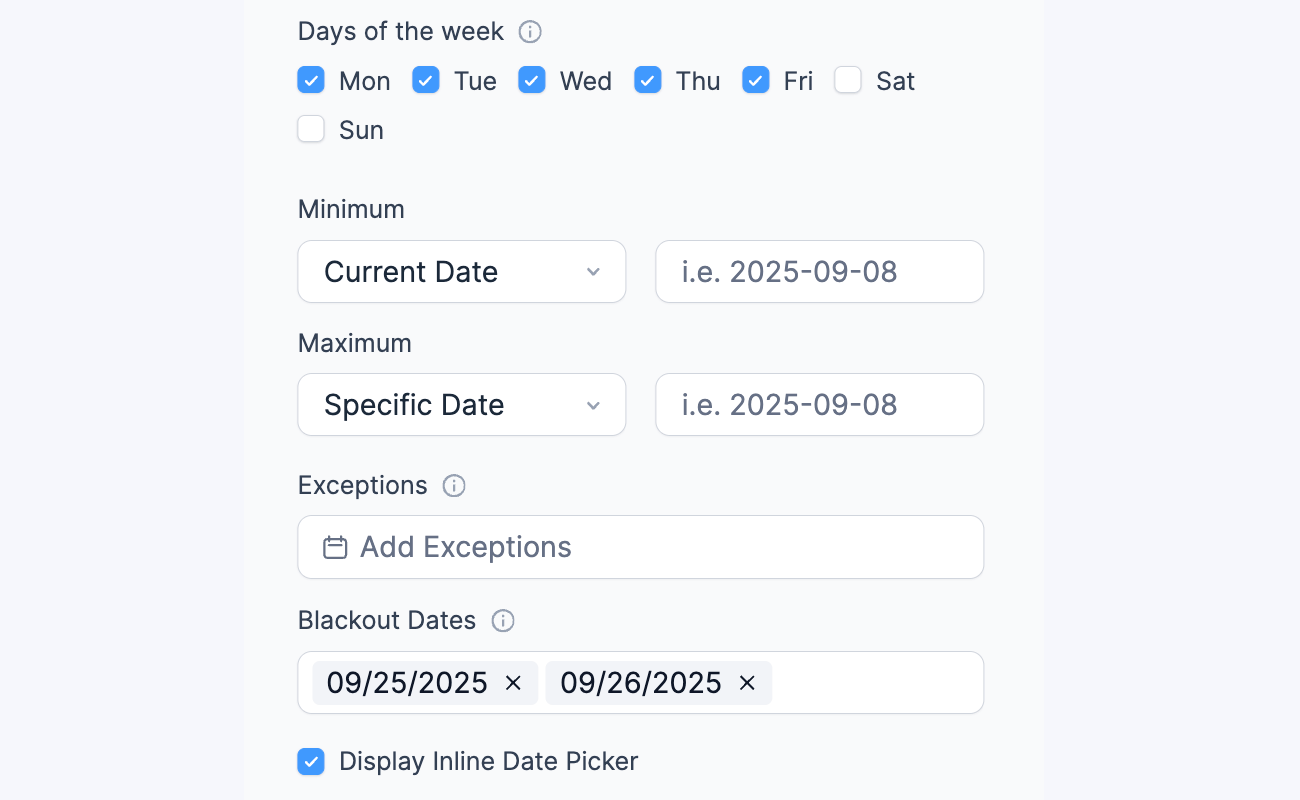Click the info icon next to Blackout Dates
The width and height of the screenshot is (1300, 800).
(503, 621)
